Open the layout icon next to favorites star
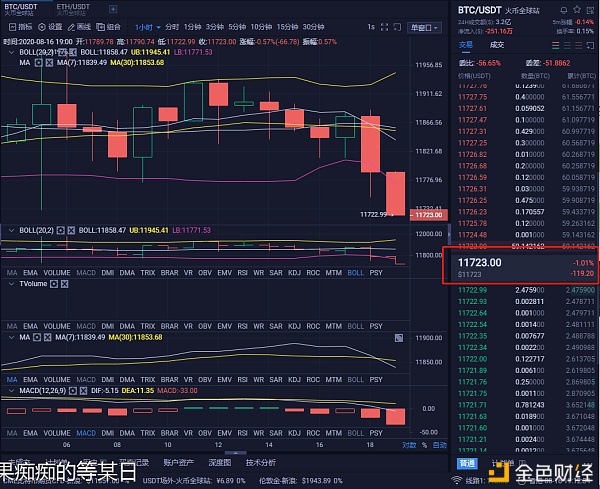 pyautogui.click(x=590, y=10)
